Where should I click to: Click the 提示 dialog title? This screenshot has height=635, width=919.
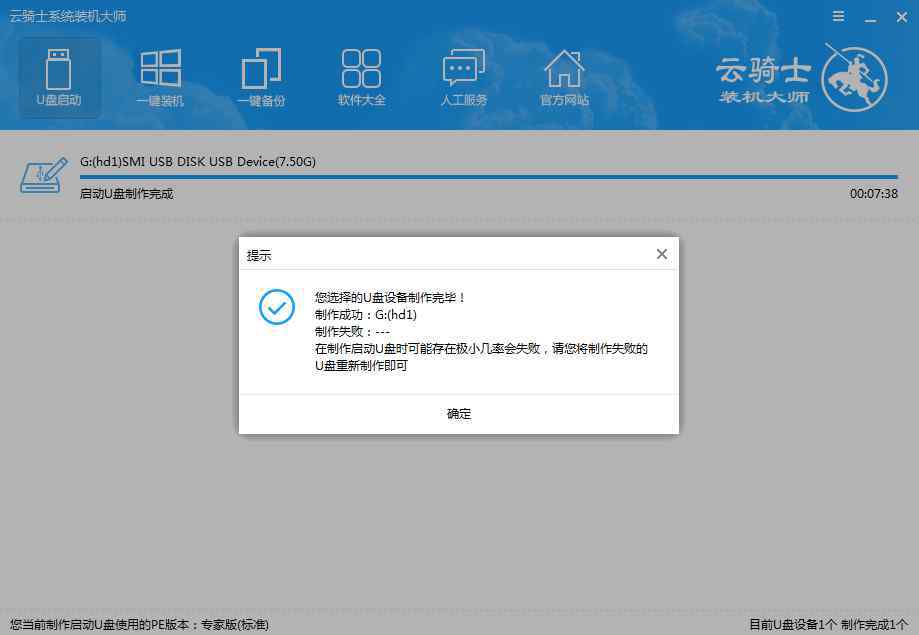click(x=259, y=255)
